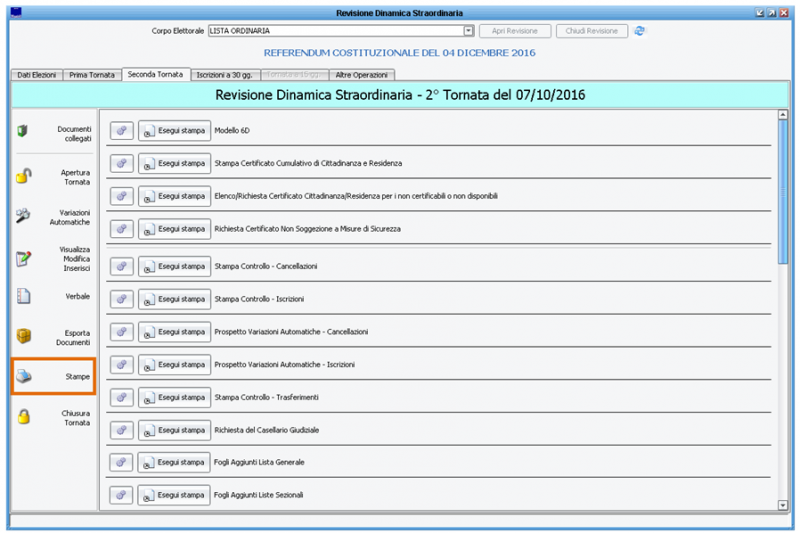Select the Stampe printer icon
The width and height of the screenshot is (800, 533).
point(23,376)
